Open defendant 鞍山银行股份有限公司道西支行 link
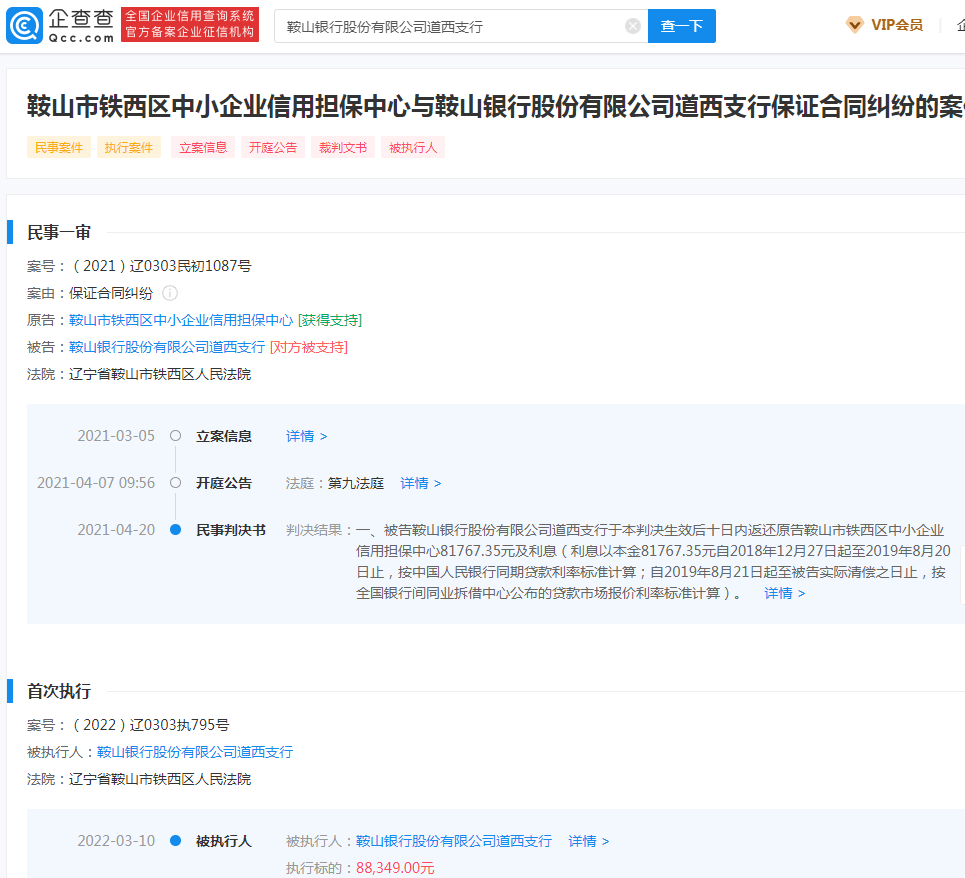This screenshot has width=965, height=878. (x=167, y=347)
